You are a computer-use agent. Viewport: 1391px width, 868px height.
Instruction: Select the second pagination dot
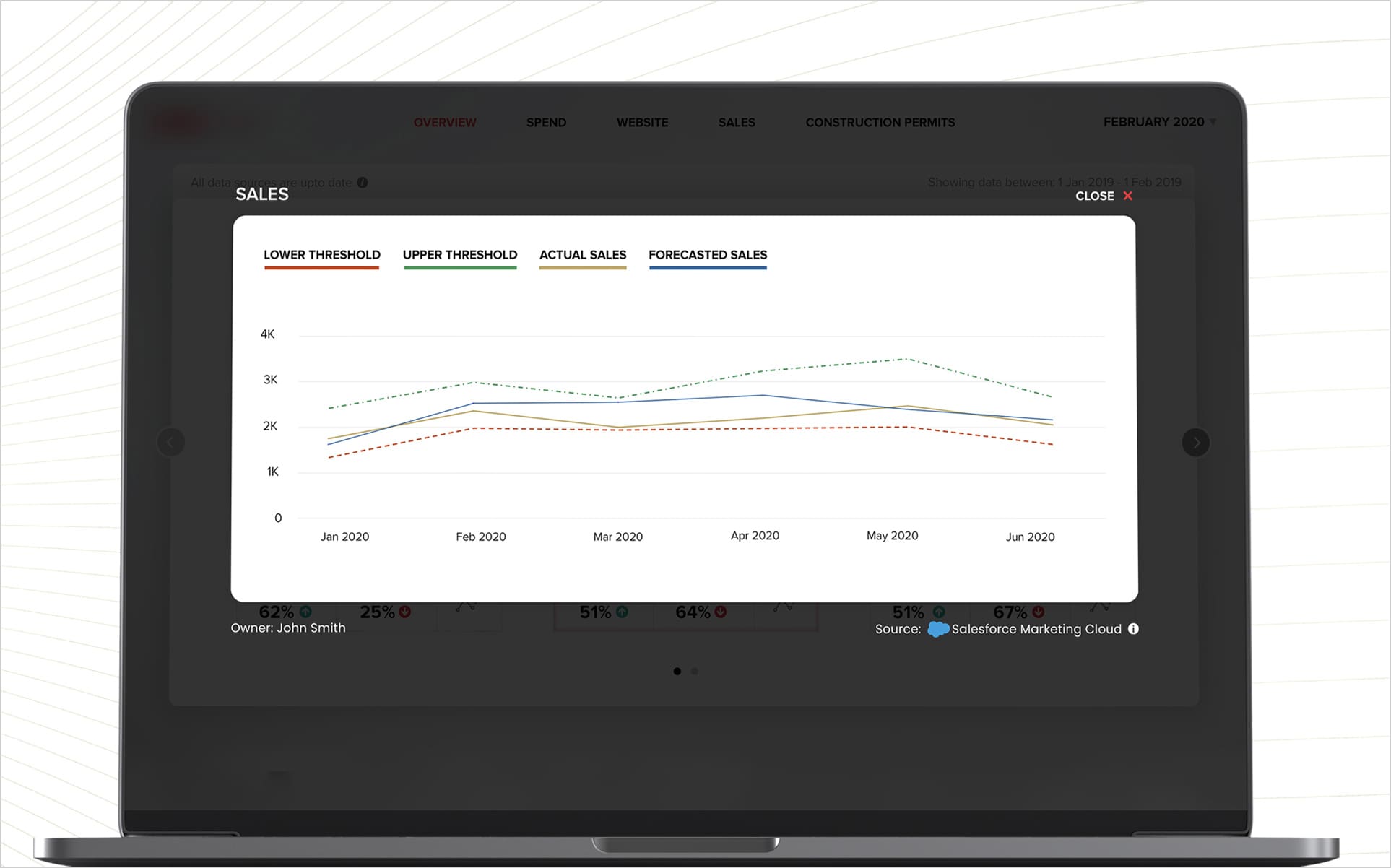tap(695, 671)
